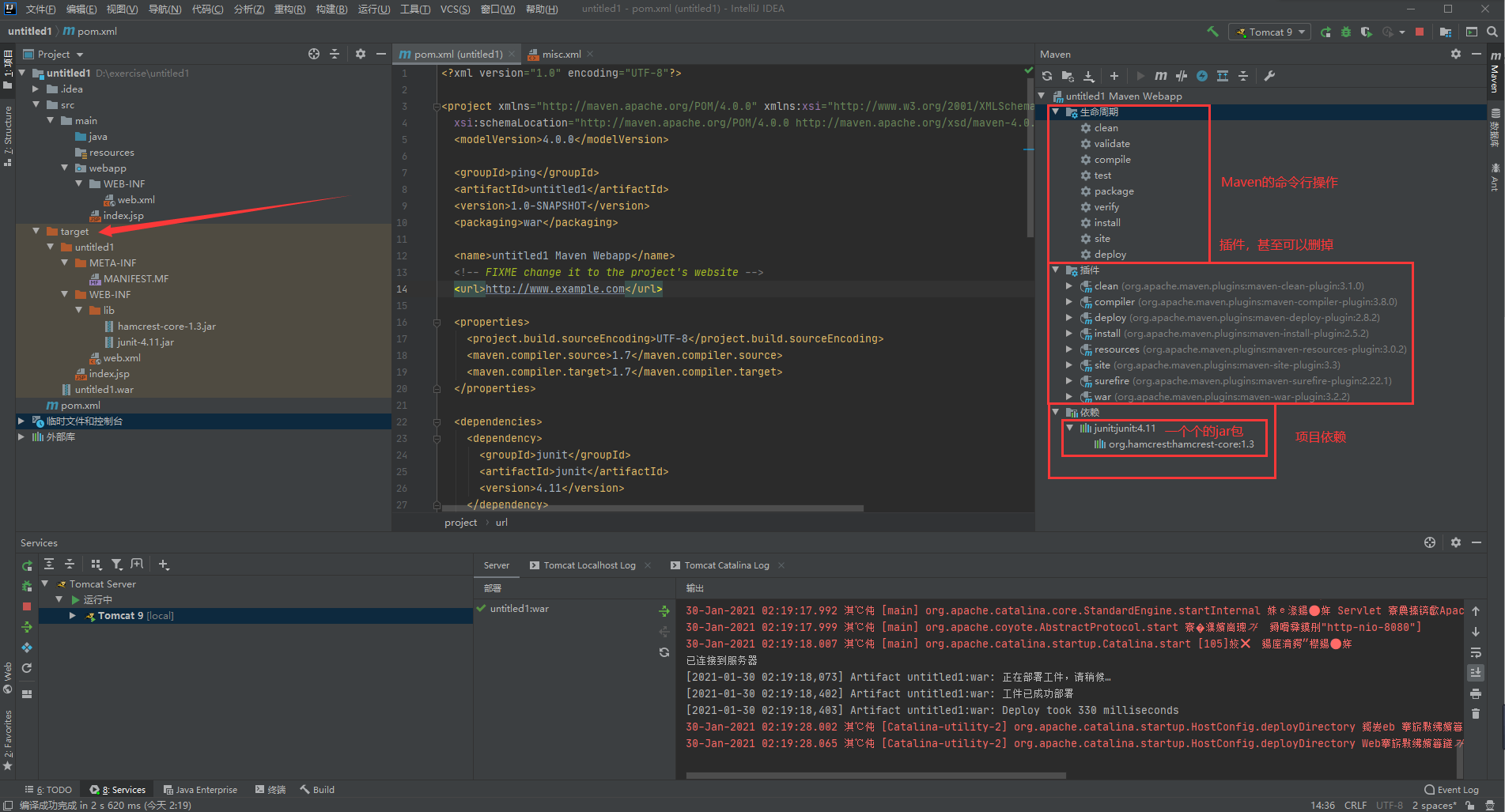Execute Maven goal 'm' icon
The height and width of the screenshot is (812, 1505).
click(x=1160, y=76)
